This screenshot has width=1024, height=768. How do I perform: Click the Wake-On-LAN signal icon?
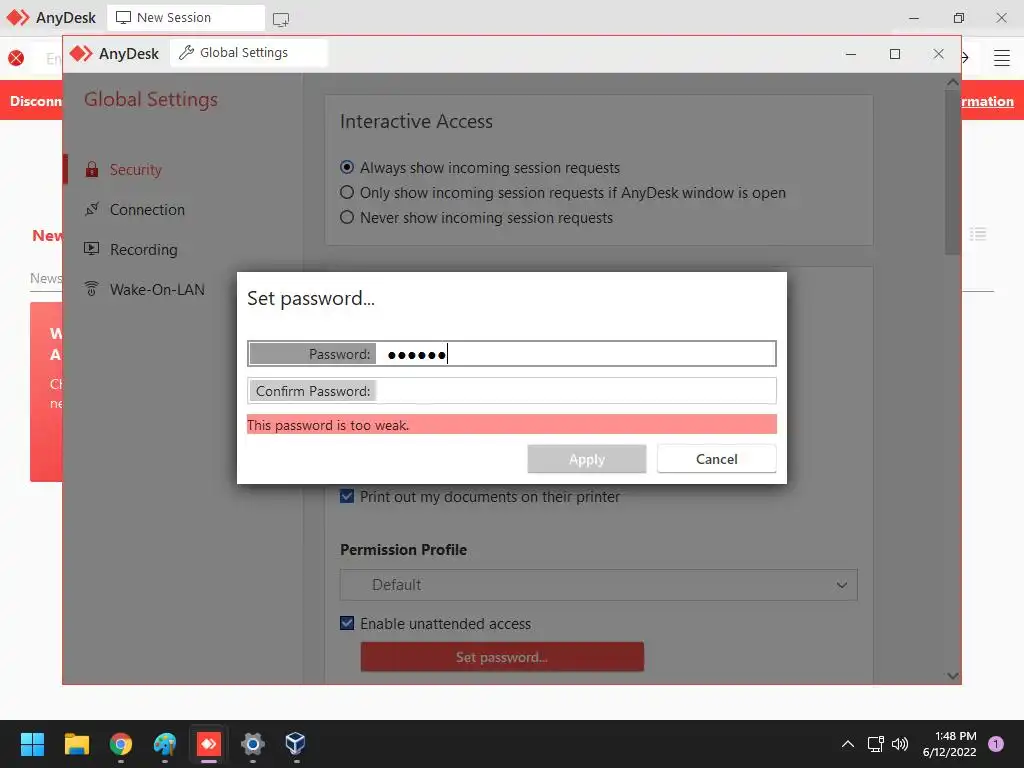[x=92, y=289]
